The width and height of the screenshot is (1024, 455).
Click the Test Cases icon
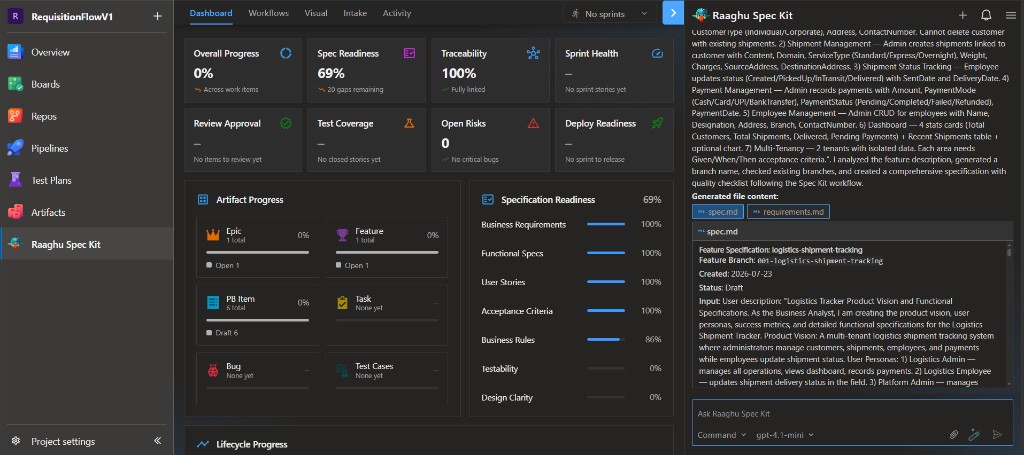(x=342, y=370)
